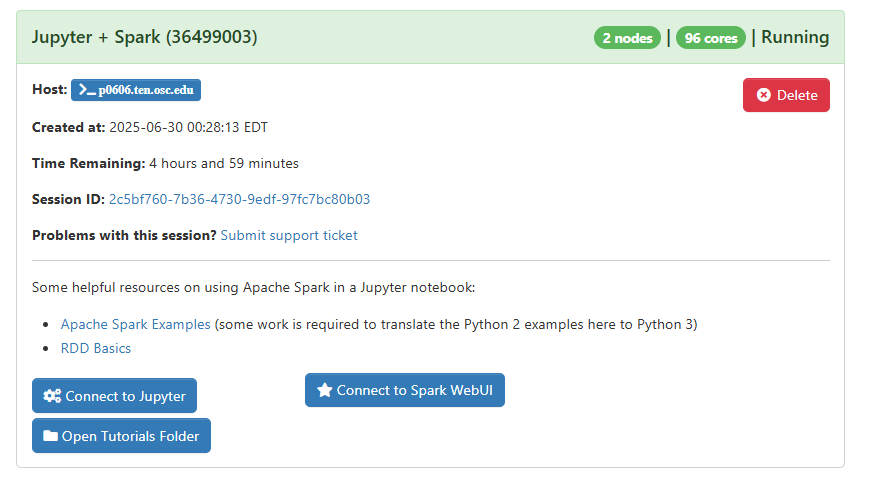Click the terminal prompt icon on host badge

click(x=87, y=90)
